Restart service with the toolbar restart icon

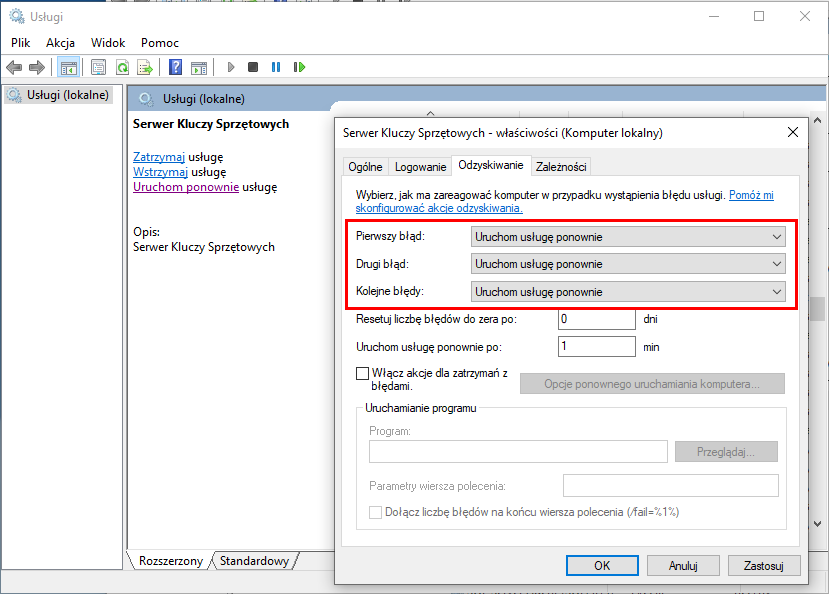tap(299, 67)
